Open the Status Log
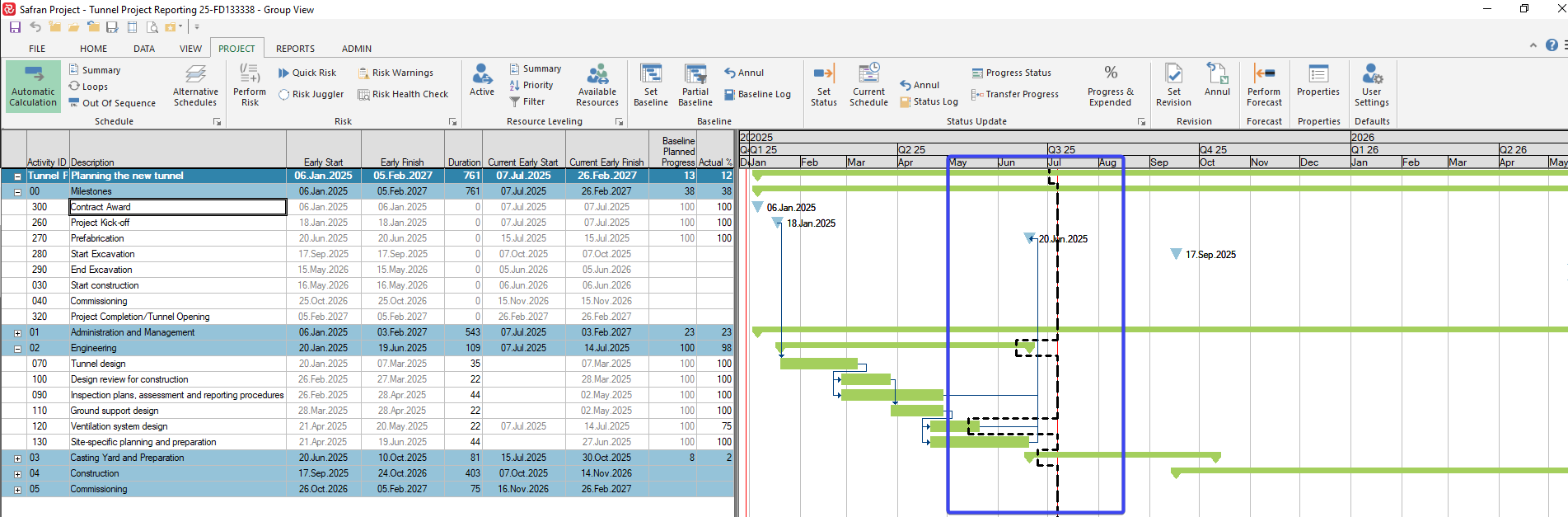The height and width of the screenshot is (517, 1568). (929, 101)
